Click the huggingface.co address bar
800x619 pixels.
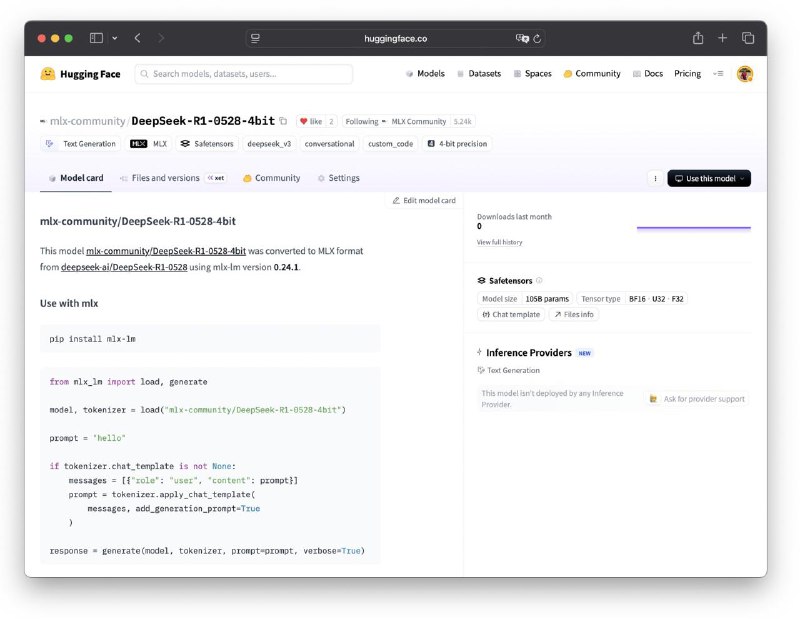tap(395, 38)
